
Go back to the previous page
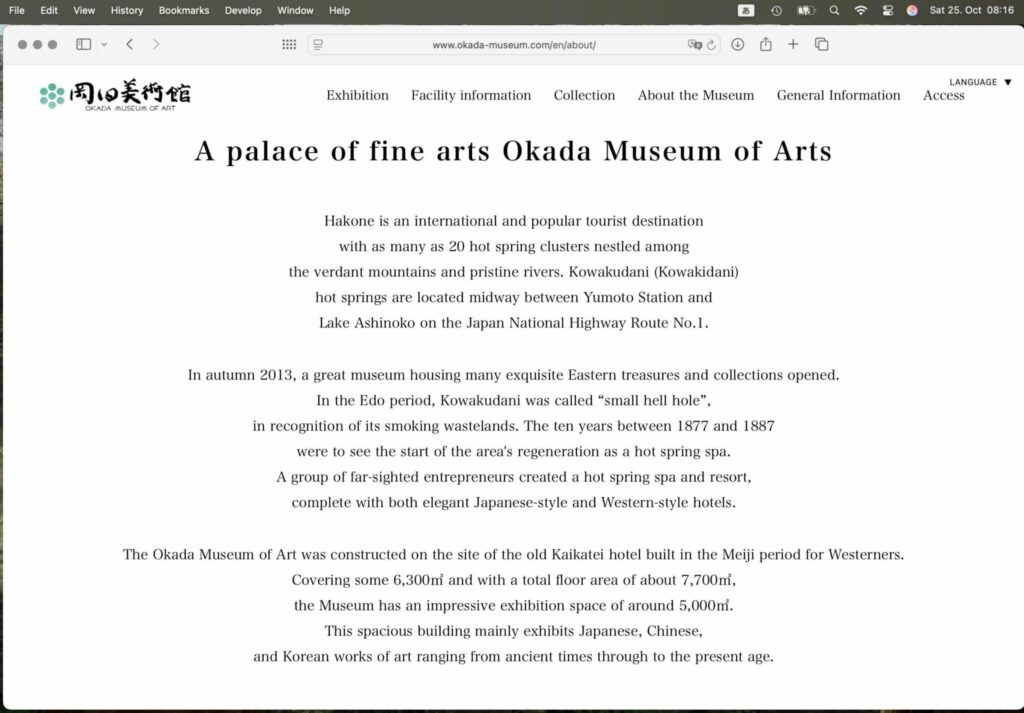[x=130, y=44]
